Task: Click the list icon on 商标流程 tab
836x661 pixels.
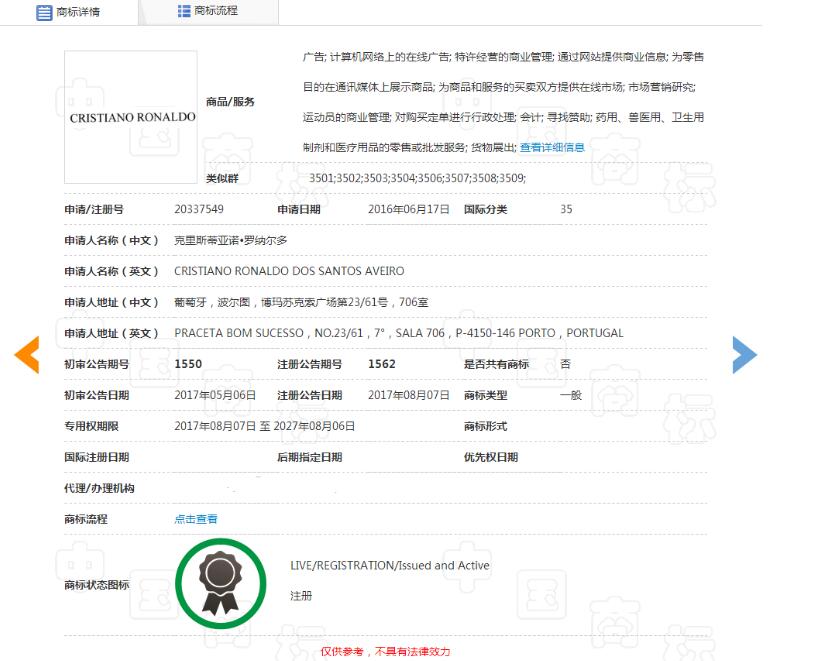Action: 184,11
